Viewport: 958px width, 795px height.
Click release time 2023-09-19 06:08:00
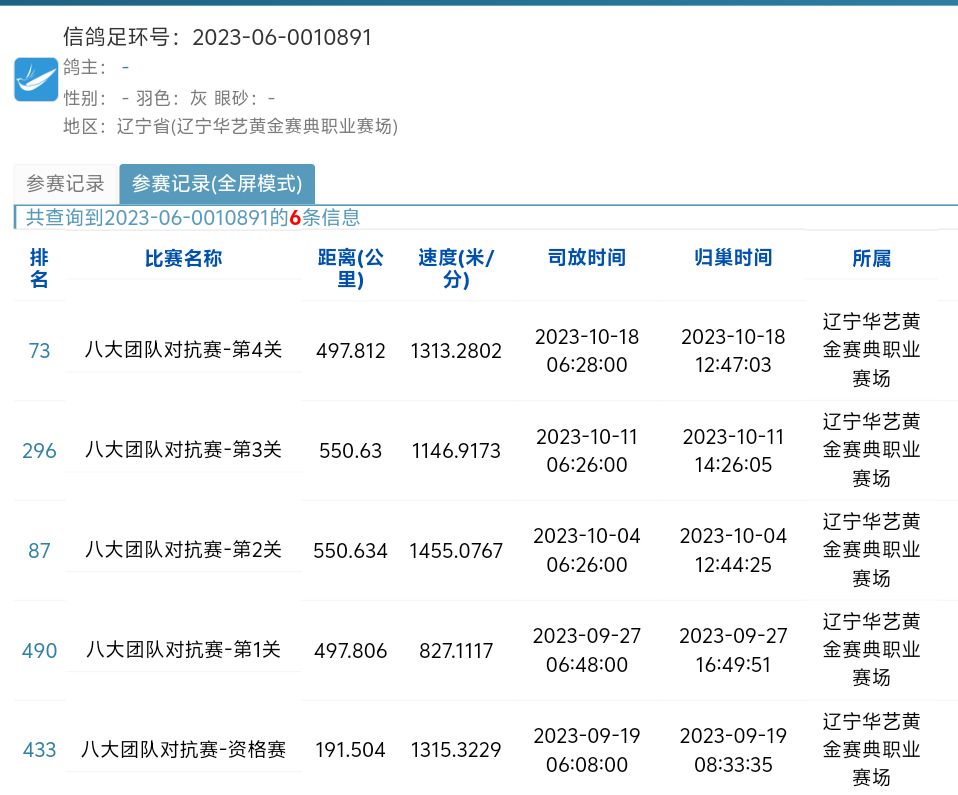587,750
